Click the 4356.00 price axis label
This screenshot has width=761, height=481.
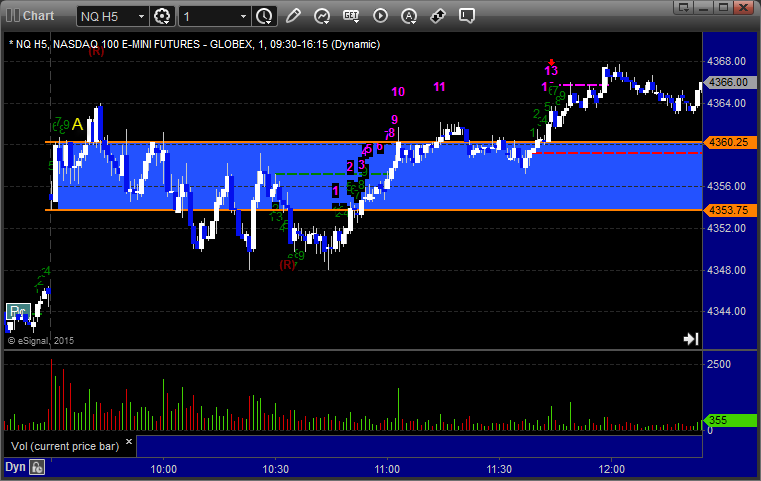(727, 186)
